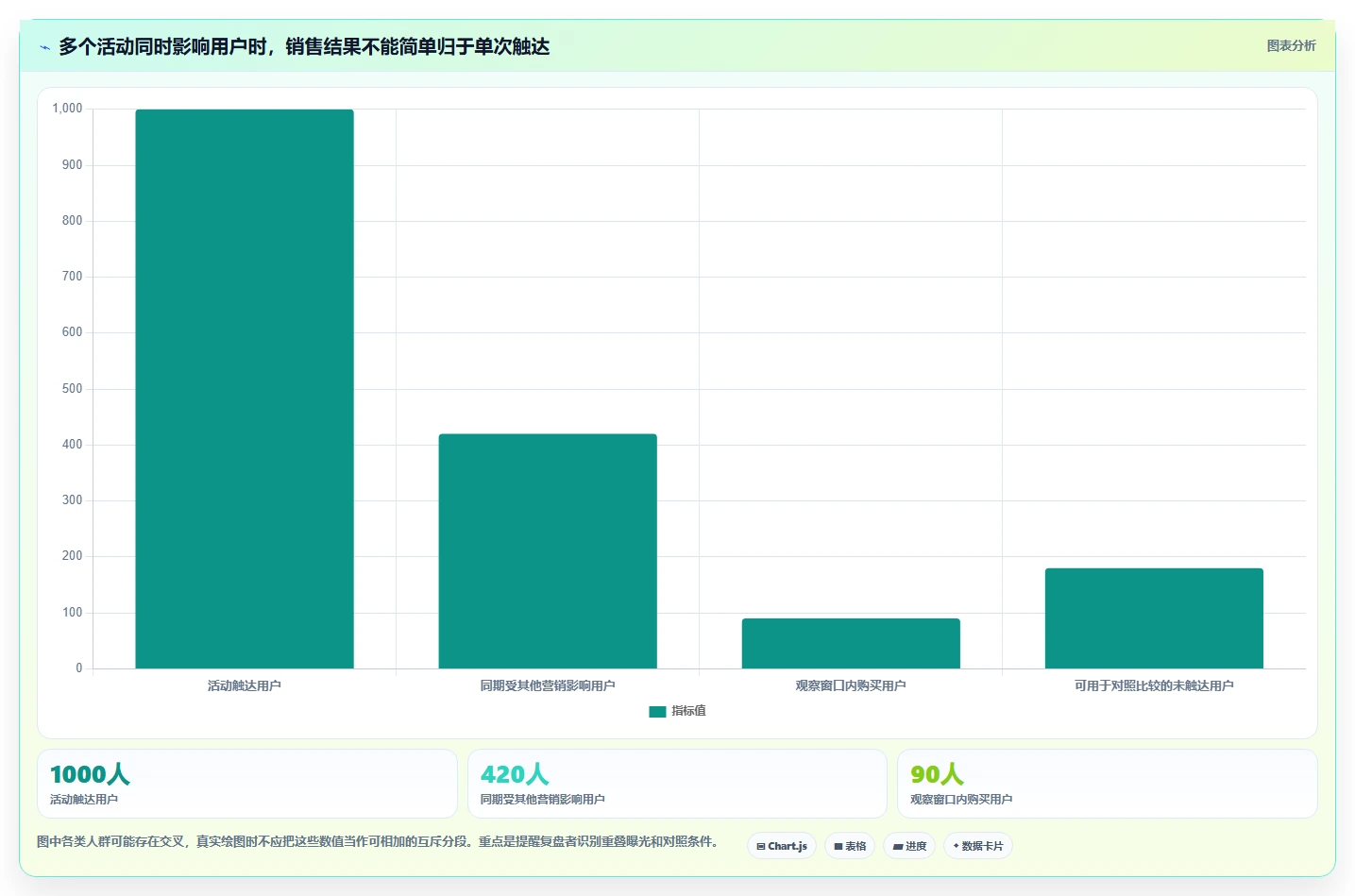Open the 1000人 data card
The height and width of the screenshot is (896, 1355).
click(x=247, y=784)
